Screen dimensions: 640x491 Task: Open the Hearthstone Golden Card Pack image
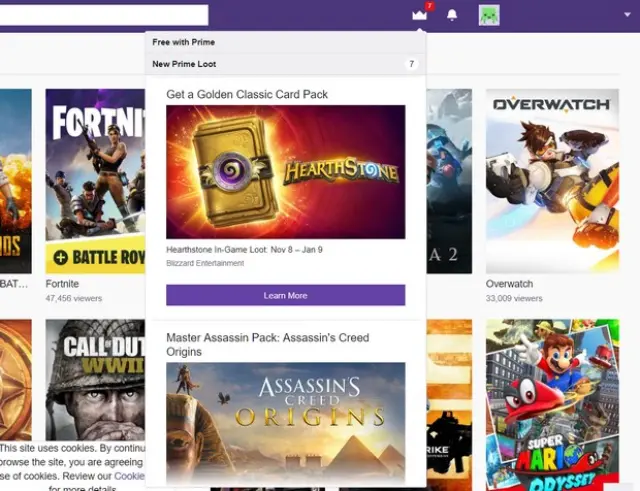tap(285, 172)
